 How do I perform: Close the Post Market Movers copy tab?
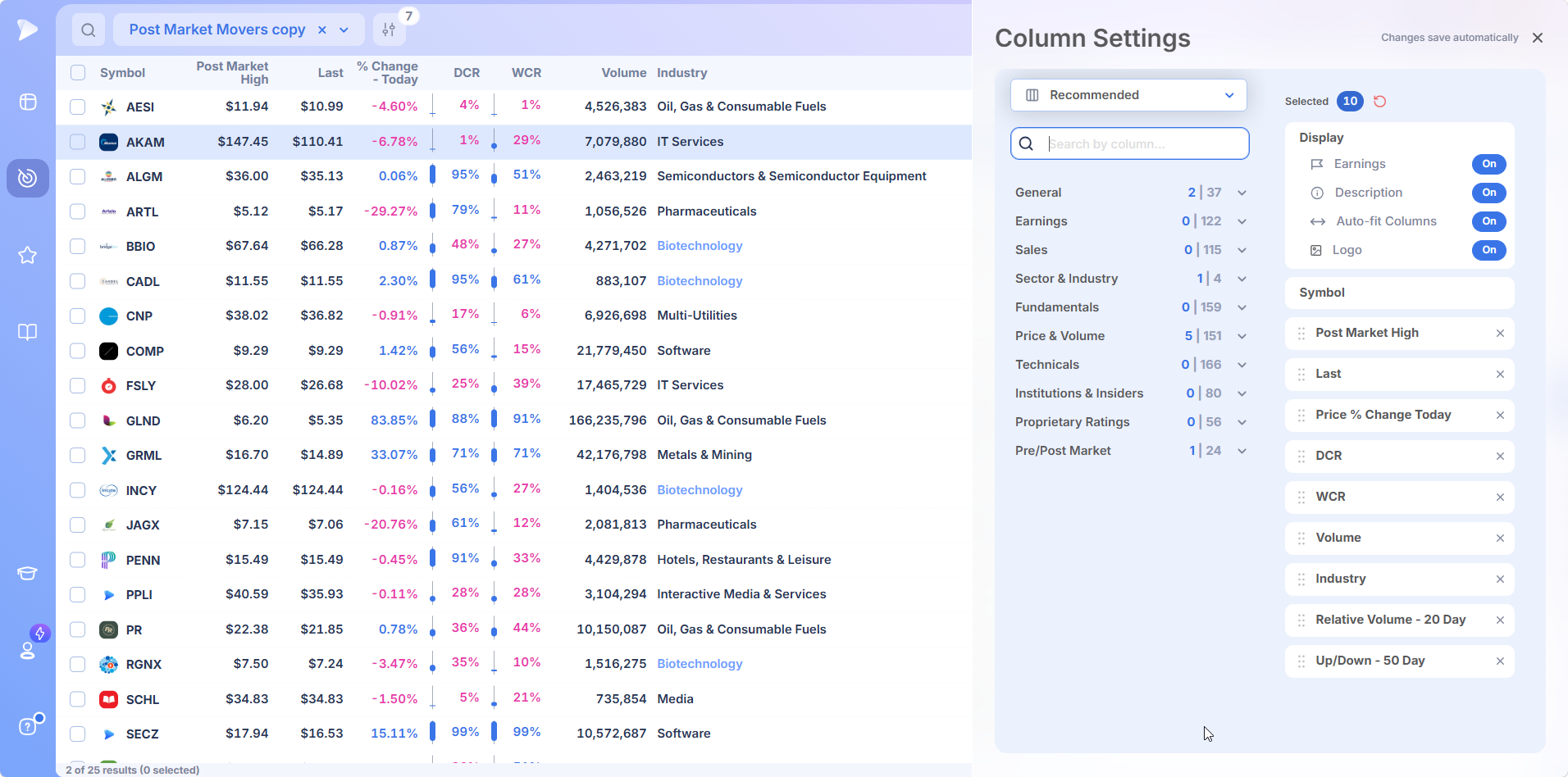tap(322, 30)
